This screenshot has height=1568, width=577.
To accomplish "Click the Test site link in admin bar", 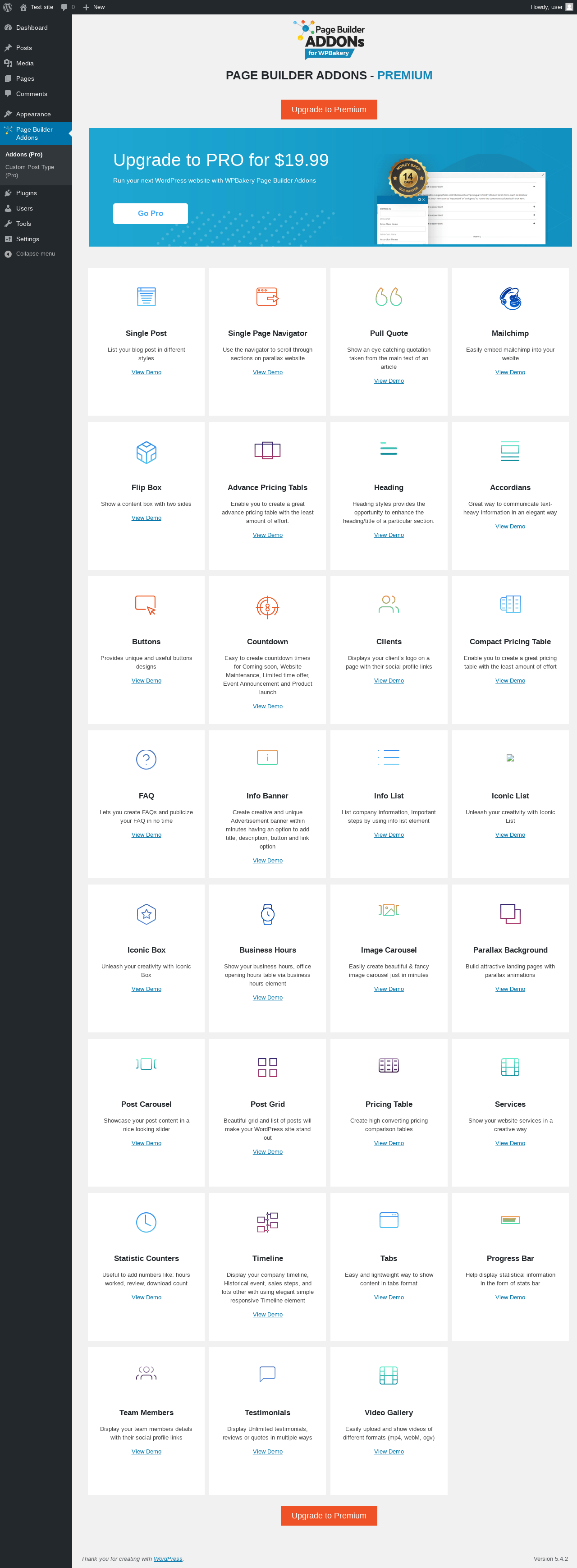I will [x=37, y=7].
